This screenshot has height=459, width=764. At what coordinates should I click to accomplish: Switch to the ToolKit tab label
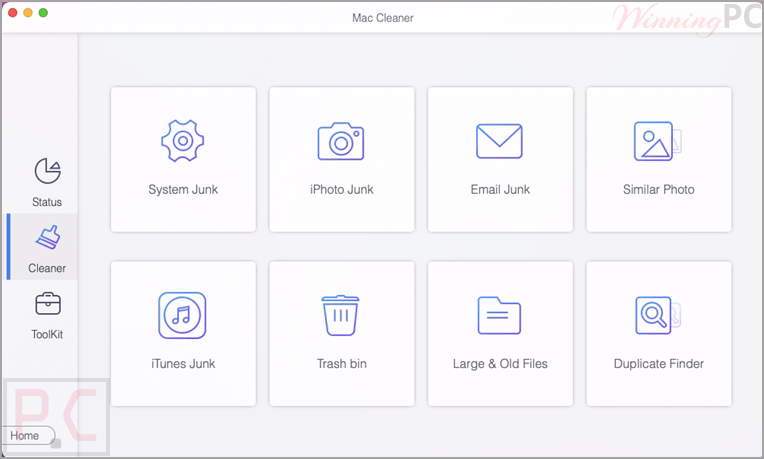(47, 334)
